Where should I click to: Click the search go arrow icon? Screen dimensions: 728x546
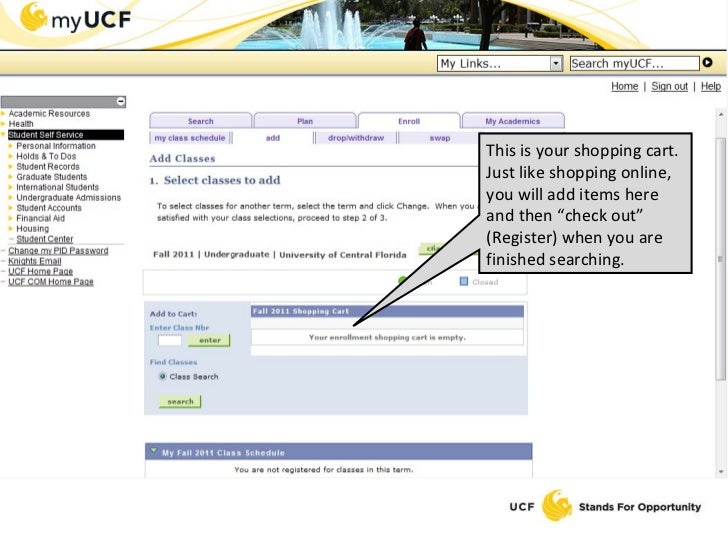coord(707,62)
